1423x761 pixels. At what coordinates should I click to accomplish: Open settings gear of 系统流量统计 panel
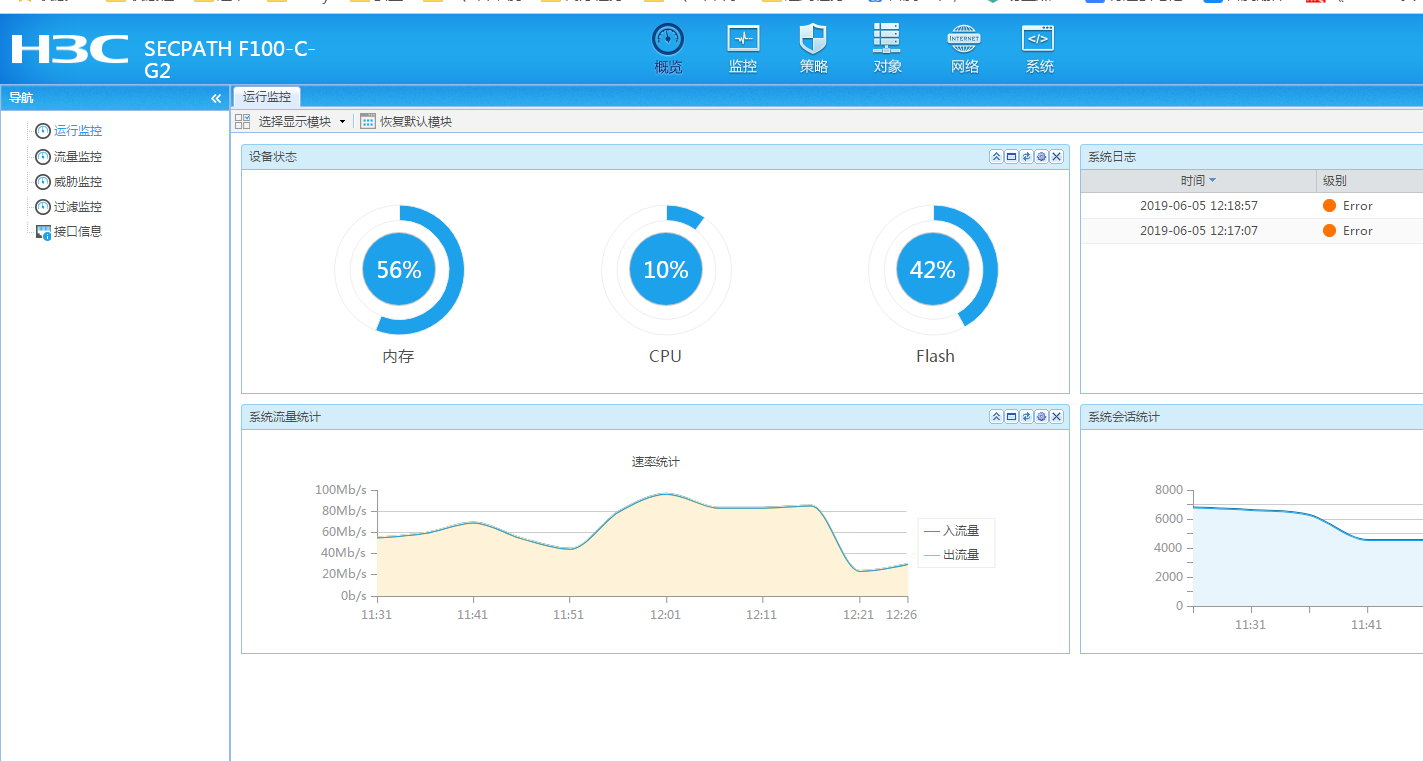tap(1041, 417)
